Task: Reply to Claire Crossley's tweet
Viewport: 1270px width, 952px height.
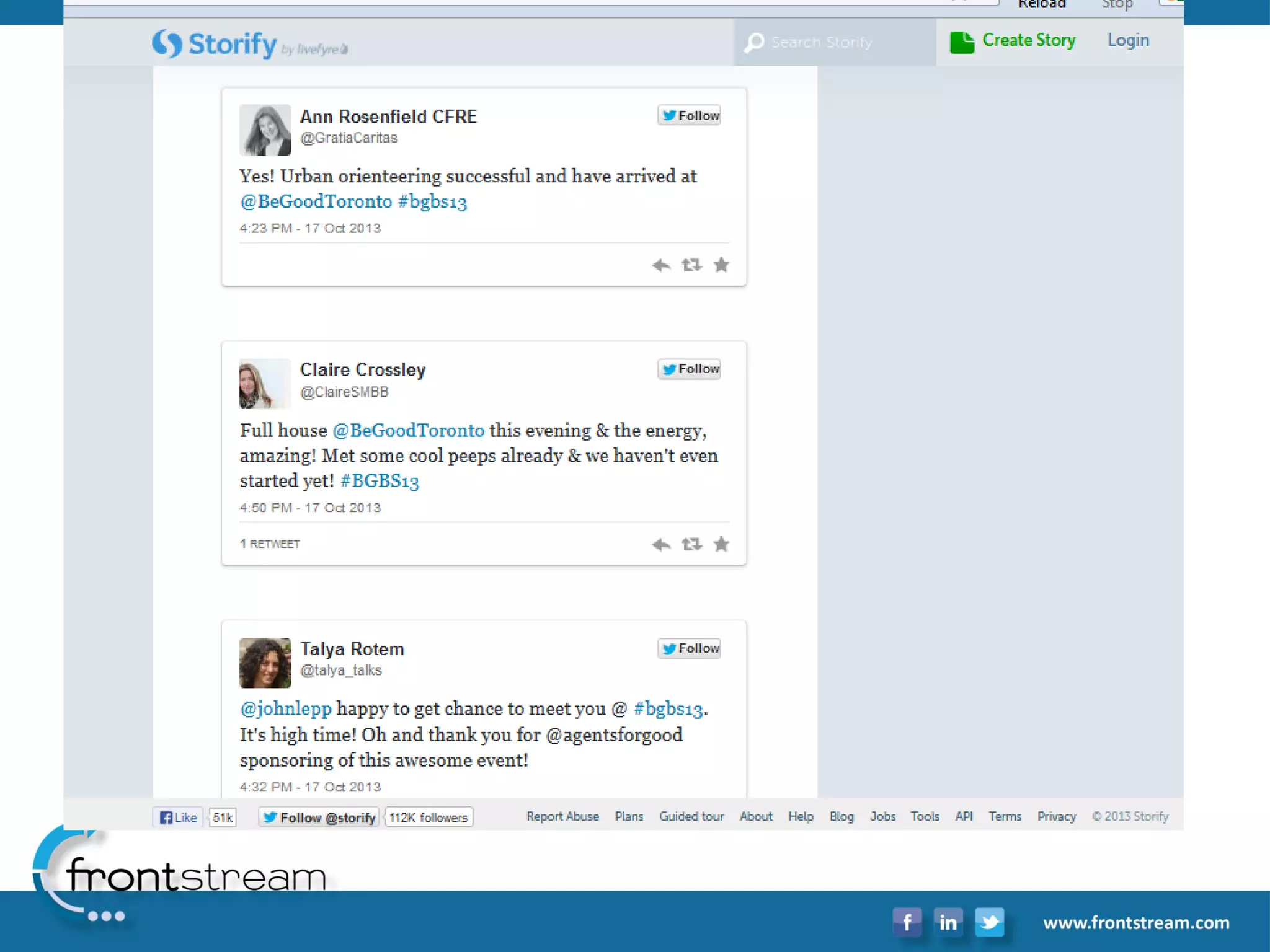Action: 661,545
